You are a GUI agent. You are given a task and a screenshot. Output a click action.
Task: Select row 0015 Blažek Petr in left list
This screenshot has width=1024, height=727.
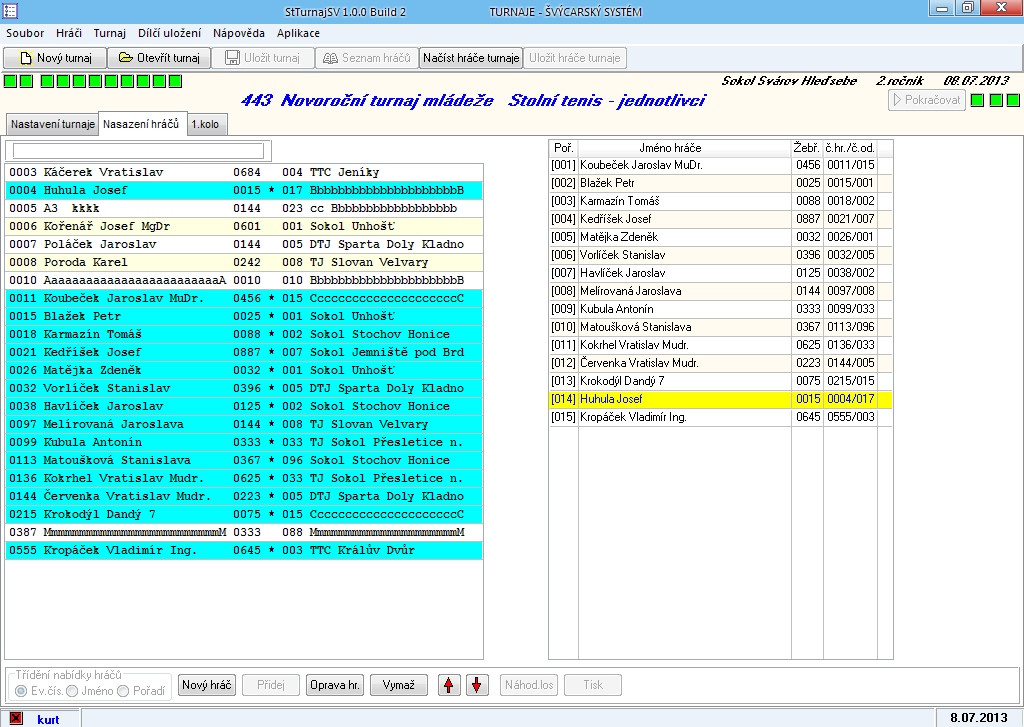[244, 316]
